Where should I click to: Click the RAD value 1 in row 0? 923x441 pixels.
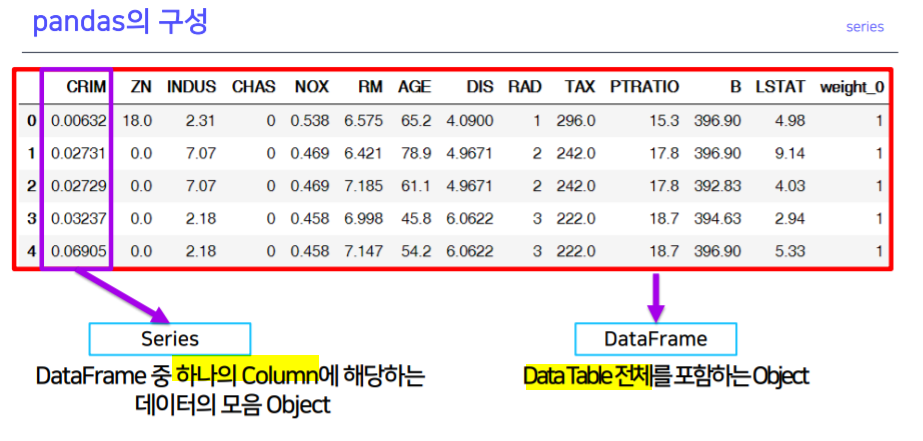click(536, 121)
